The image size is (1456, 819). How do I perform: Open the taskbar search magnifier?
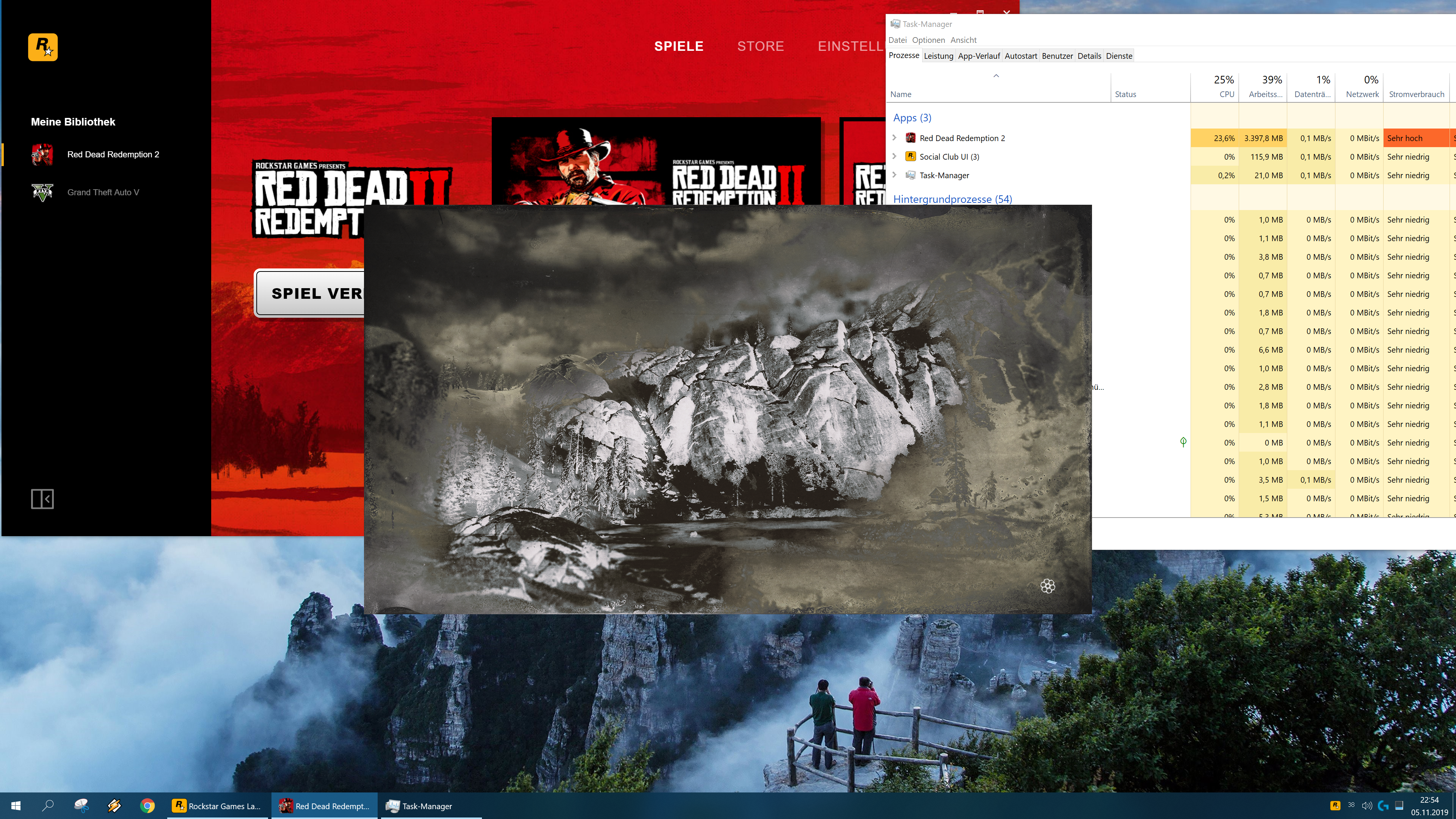click(48, 805)
